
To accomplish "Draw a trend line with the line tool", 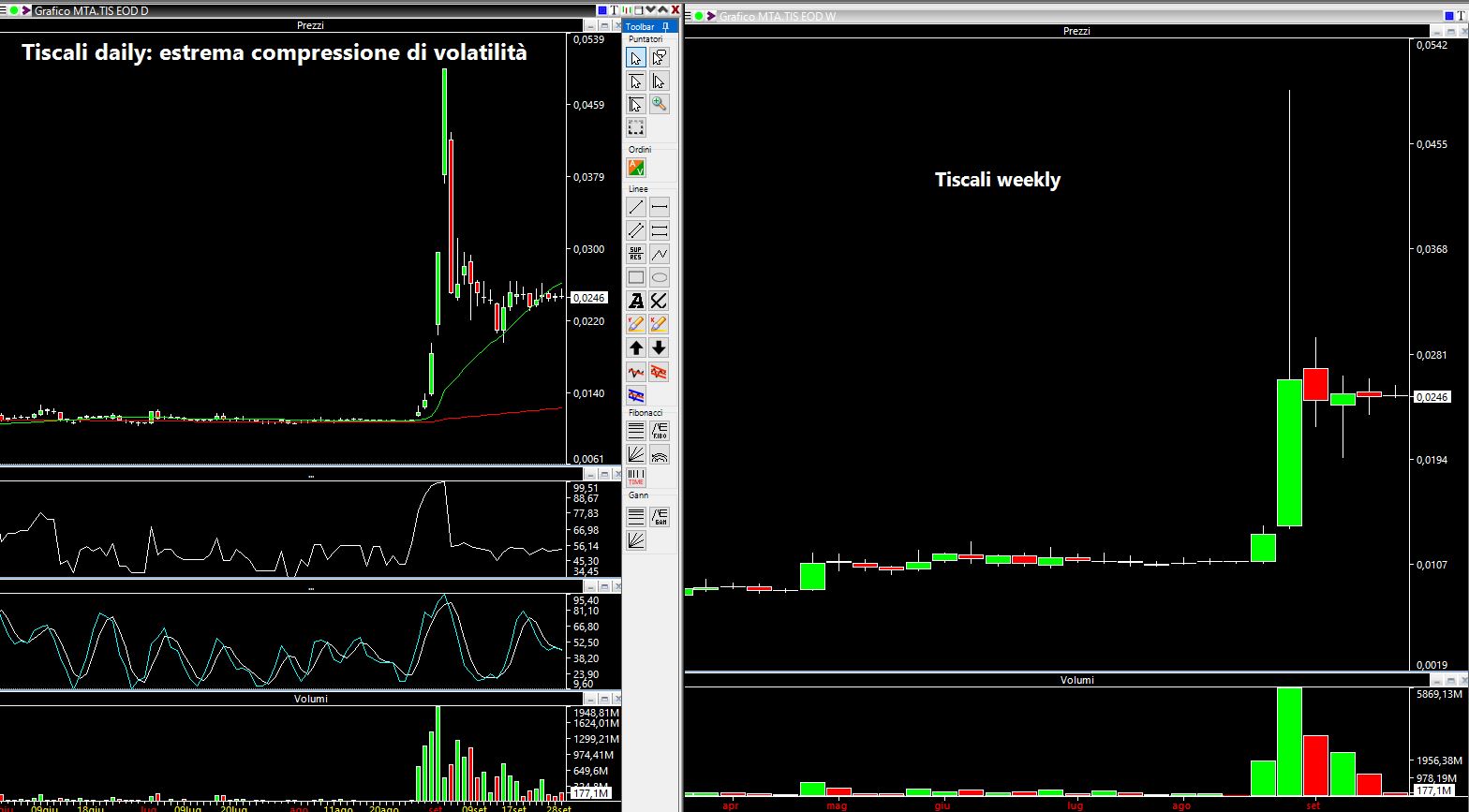I will coord(636,207).
